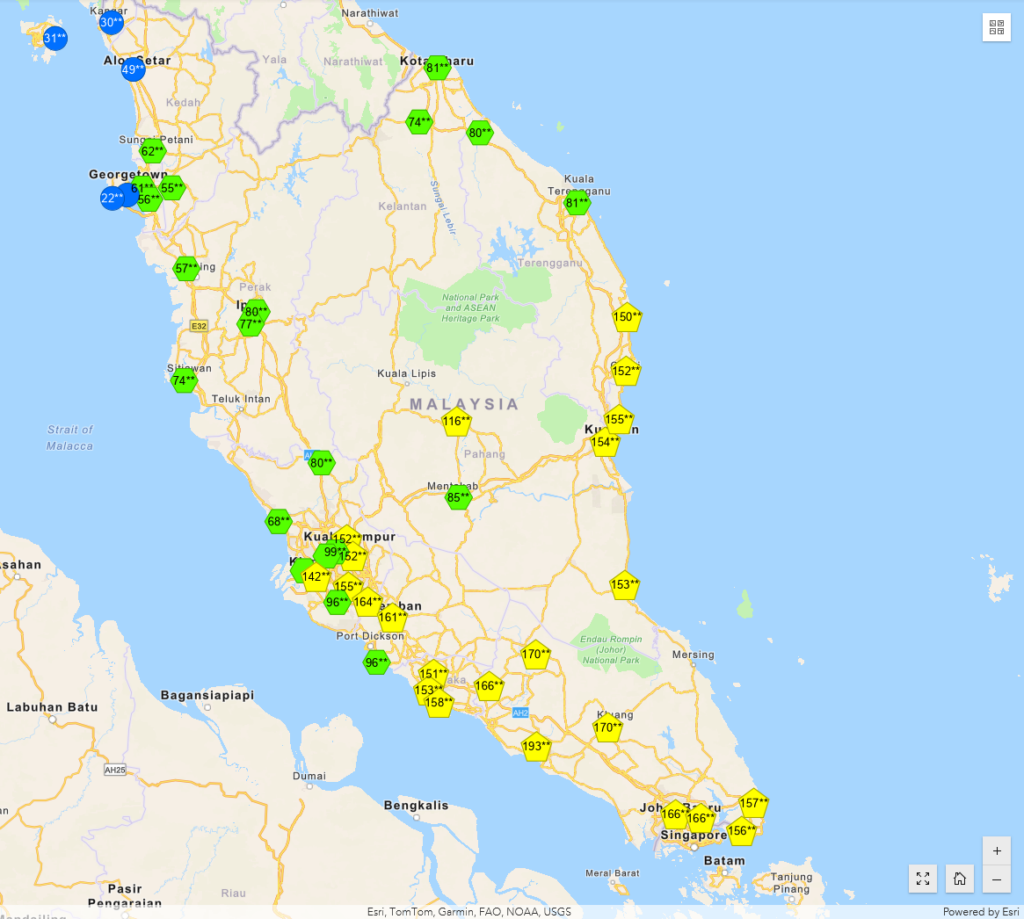Click the green 68** marker on the west coast

pos(279,521)
